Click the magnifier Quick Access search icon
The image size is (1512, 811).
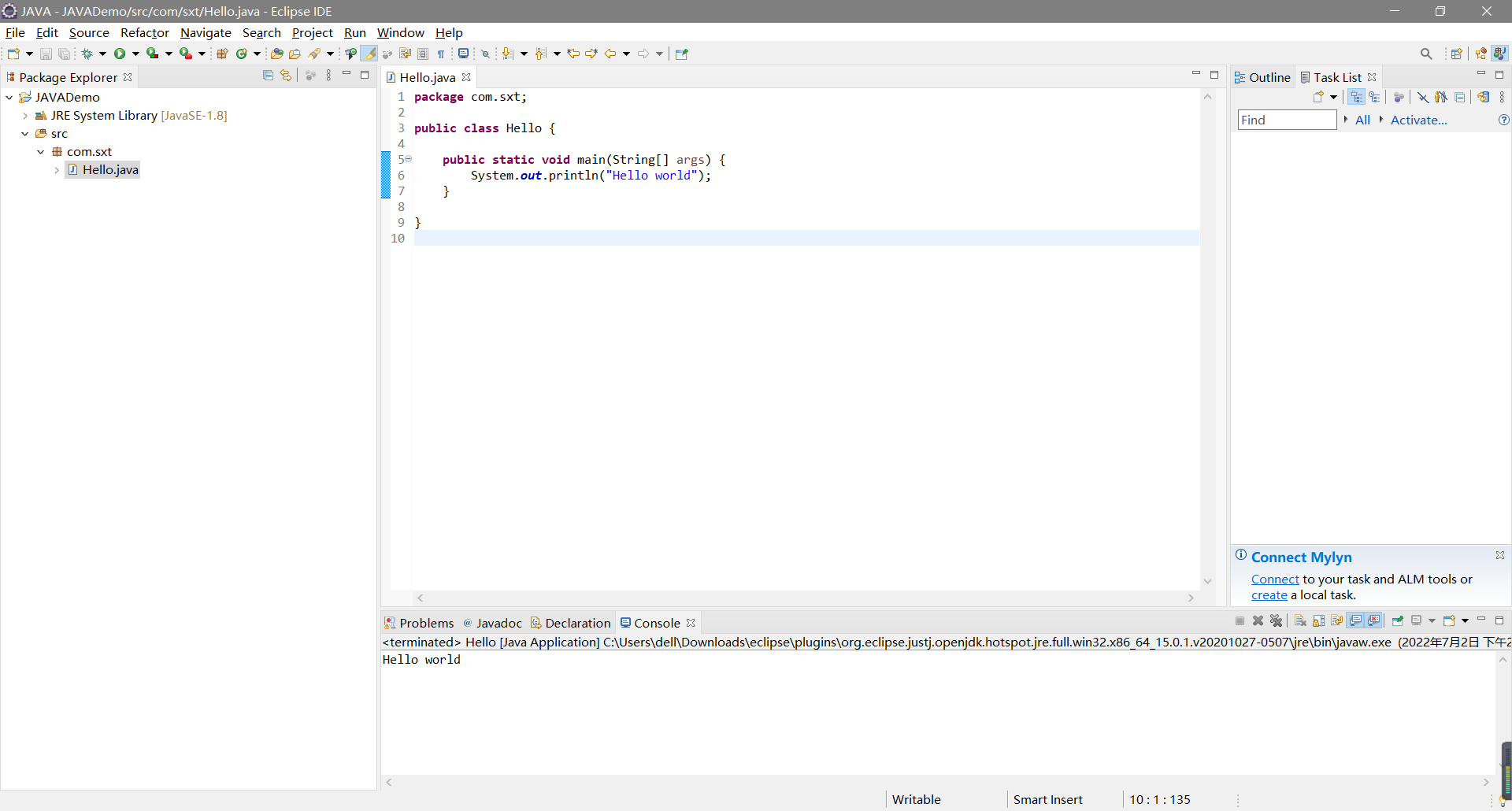click(1426, 54)
